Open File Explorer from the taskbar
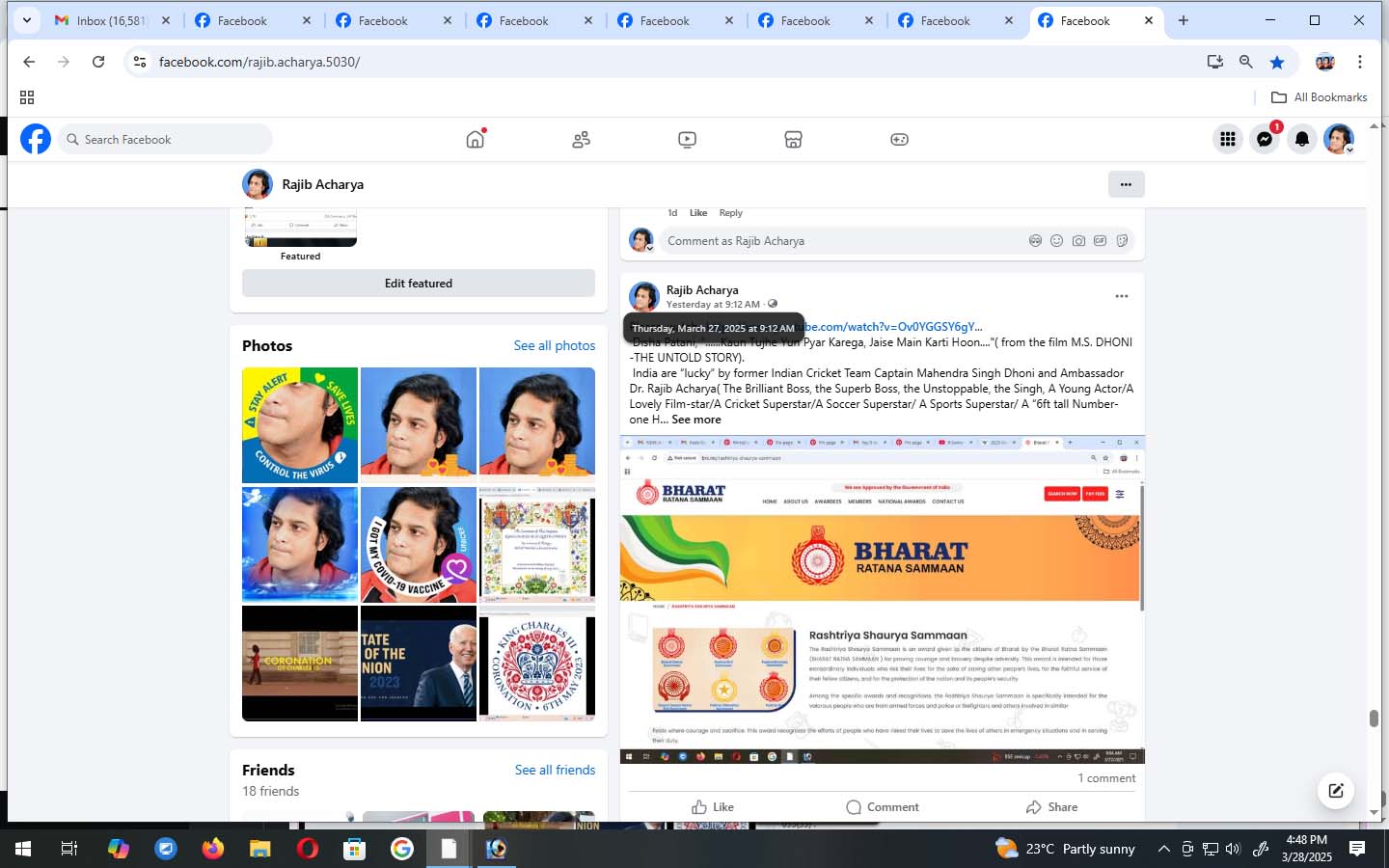This screenshot has height=868, width=1389. 260,849
